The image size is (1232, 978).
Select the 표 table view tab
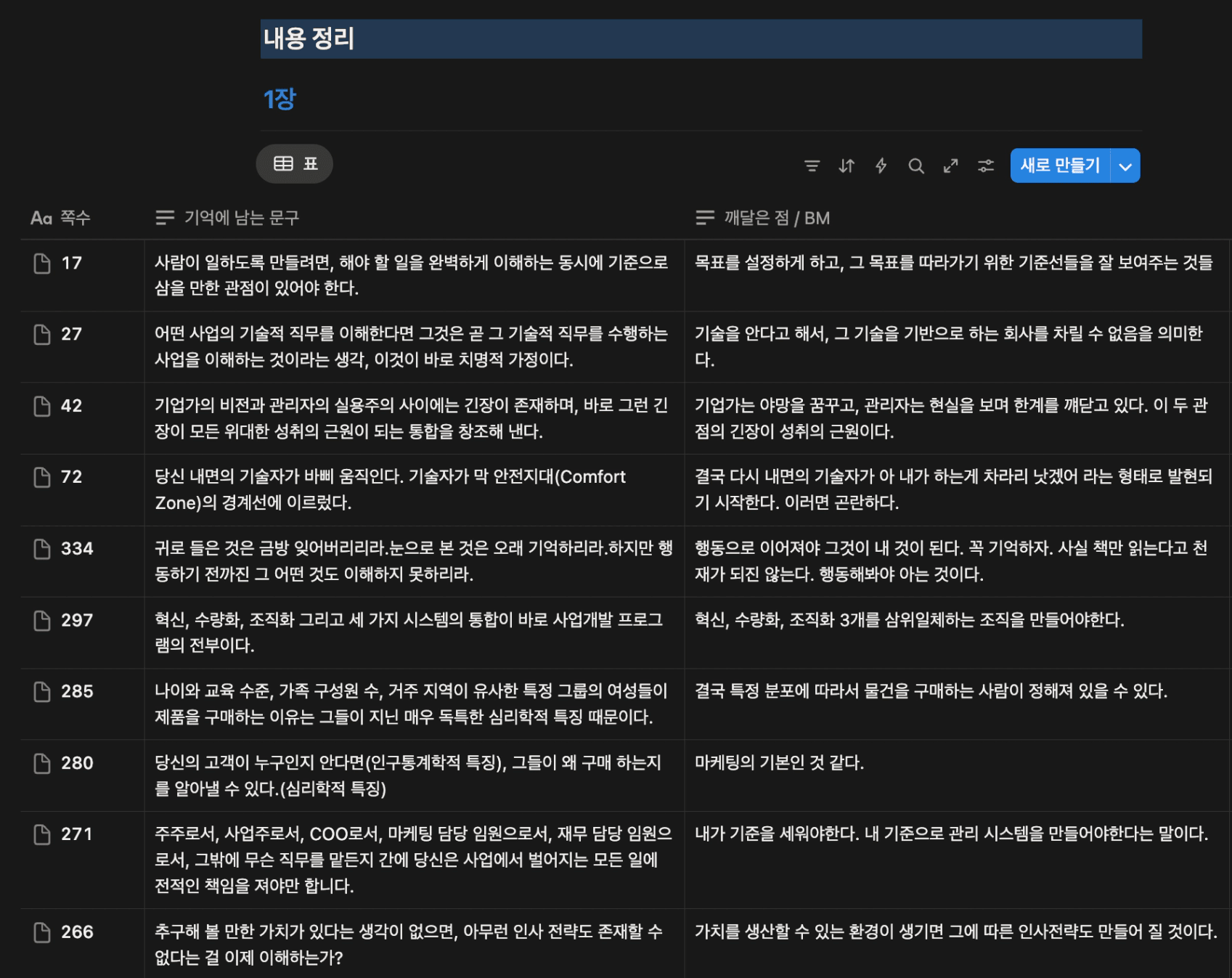(295, 164)
